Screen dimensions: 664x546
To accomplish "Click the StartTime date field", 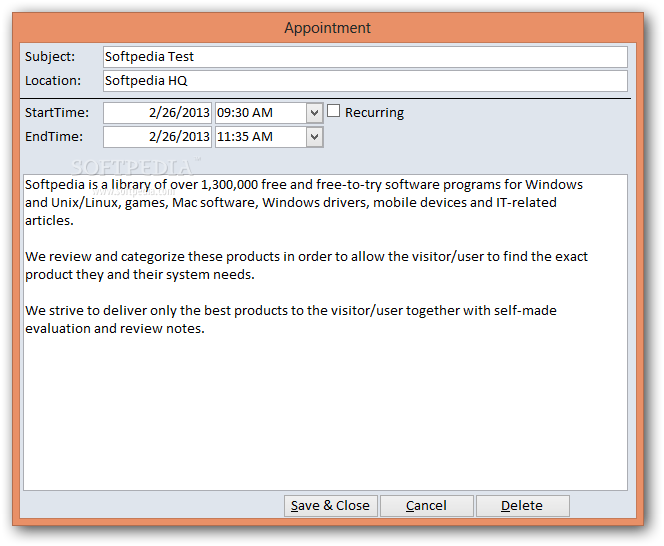I will [x=157, y=113].
